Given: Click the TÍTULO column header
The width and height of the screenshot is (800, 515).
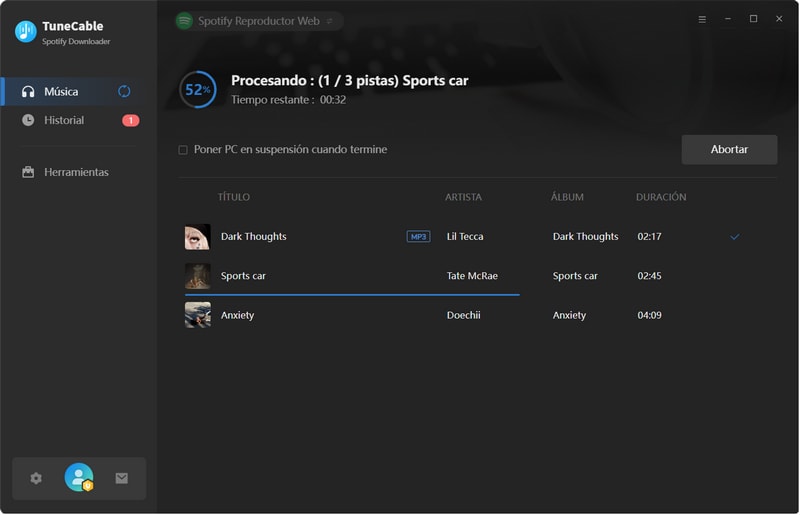Looking at the screenshot, I should coord(234,197).
